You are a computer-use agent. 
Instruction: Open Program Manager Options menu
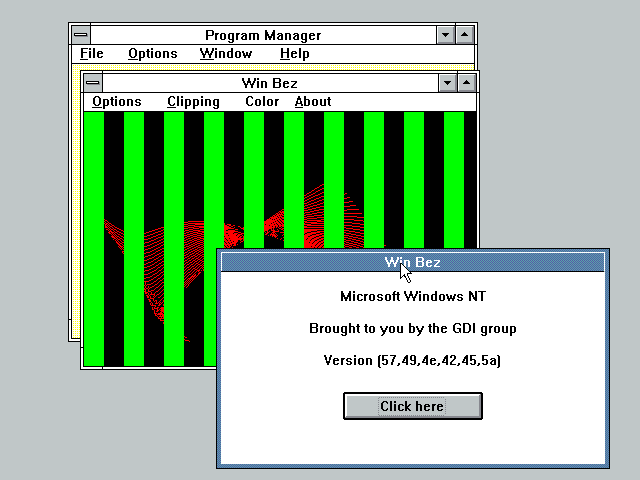(x=153, y=54)
